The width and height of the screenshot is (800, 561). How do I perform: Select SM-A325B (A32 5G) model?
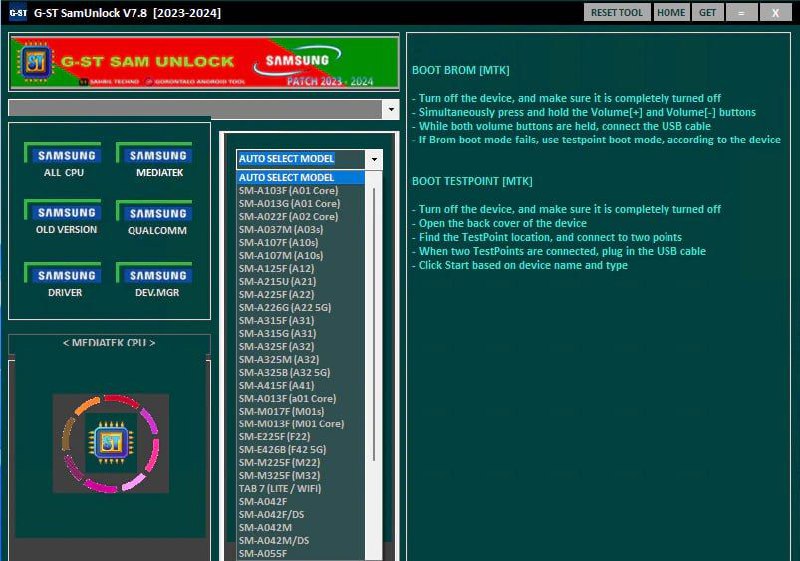pyautogui.click(x=301, y=373)
